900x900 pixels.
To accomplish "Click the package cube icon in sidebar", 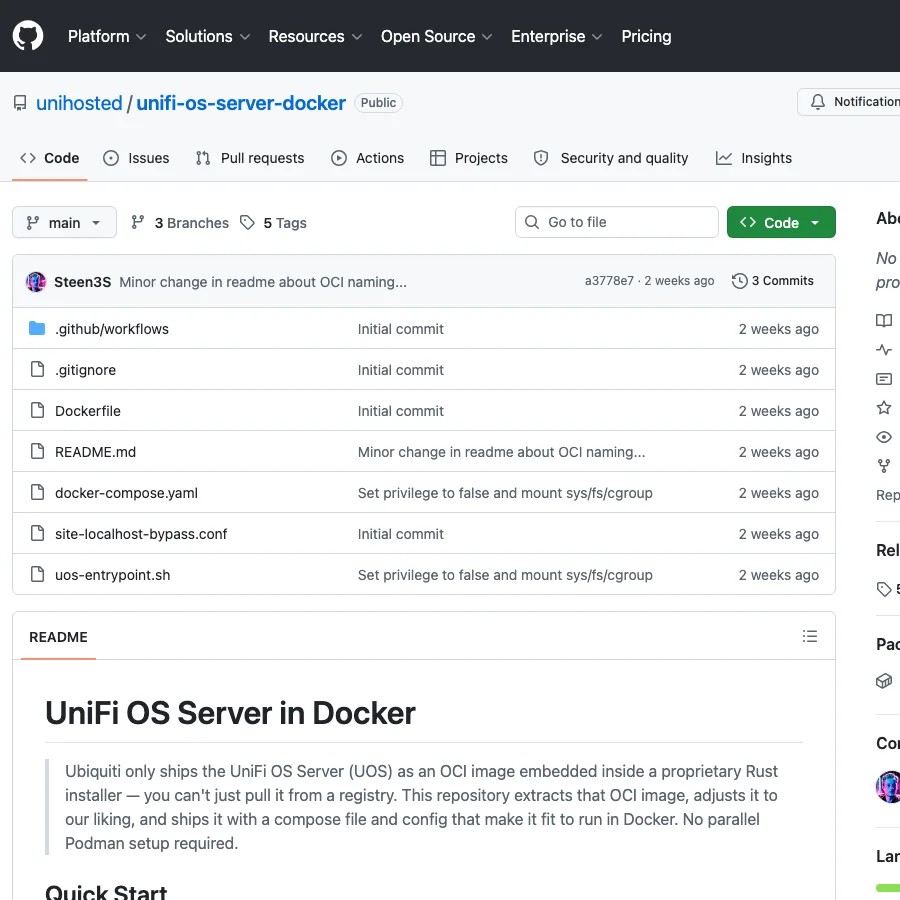I will coord(884,681).
